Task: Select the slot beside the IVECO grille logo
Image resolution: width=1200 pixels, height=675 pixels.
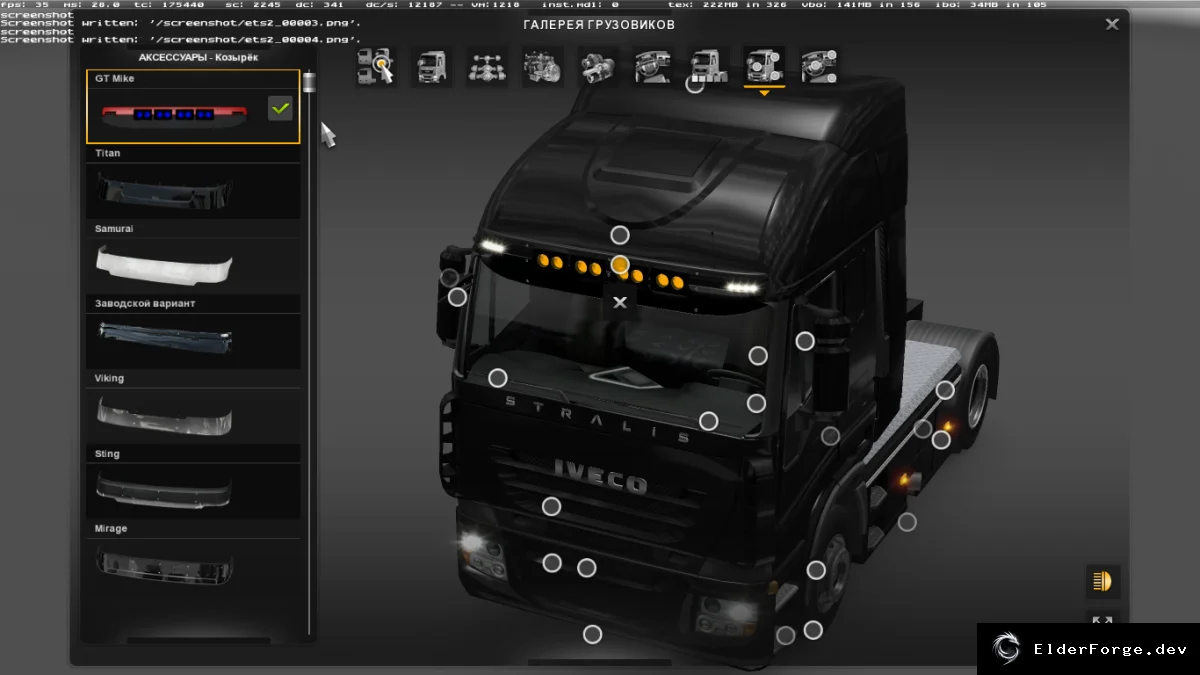Action: coord(551,506)
